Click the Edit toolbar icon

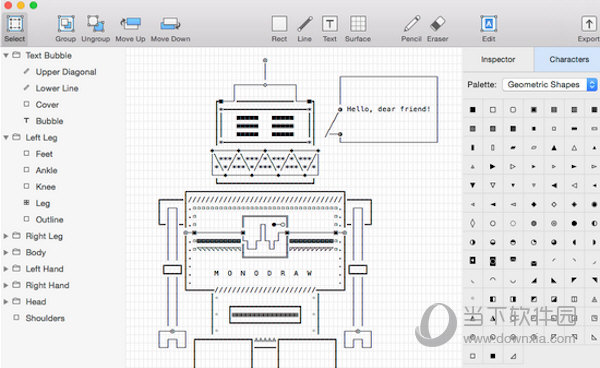(489, 28)
